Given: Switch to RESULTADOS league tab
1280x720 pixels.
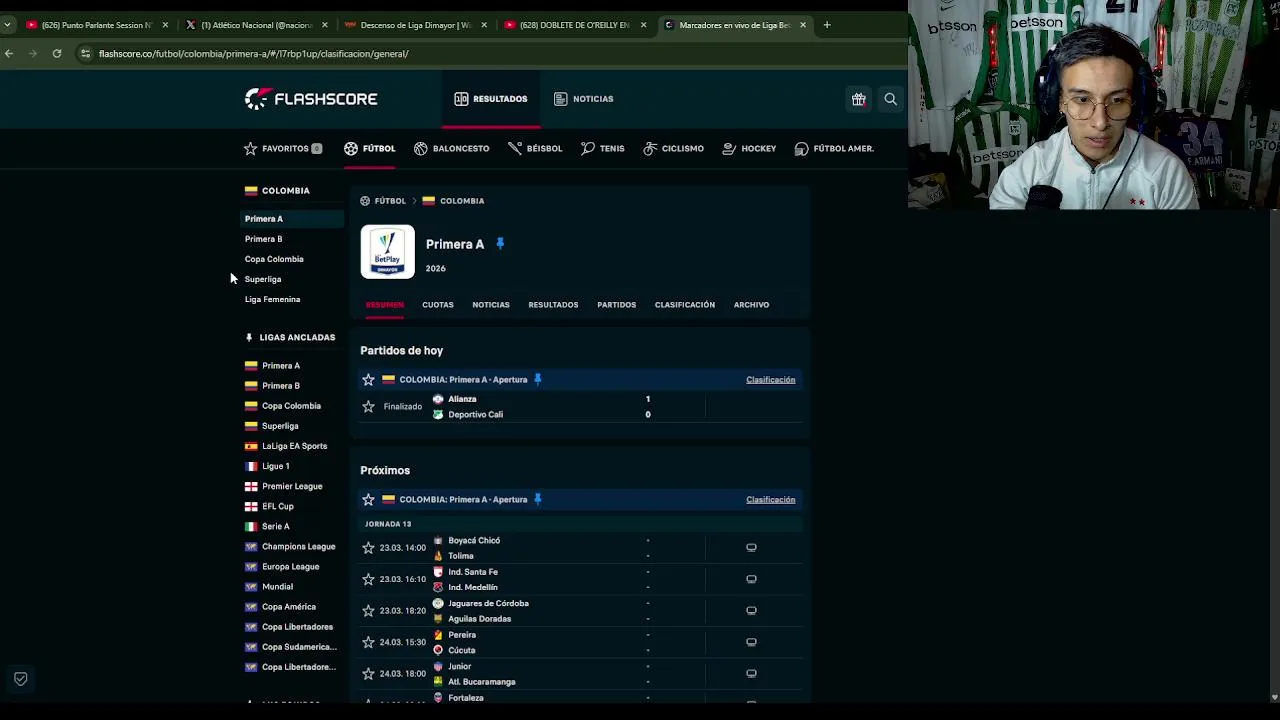Looking at the screenshot, I should click(x=553, y=305).
